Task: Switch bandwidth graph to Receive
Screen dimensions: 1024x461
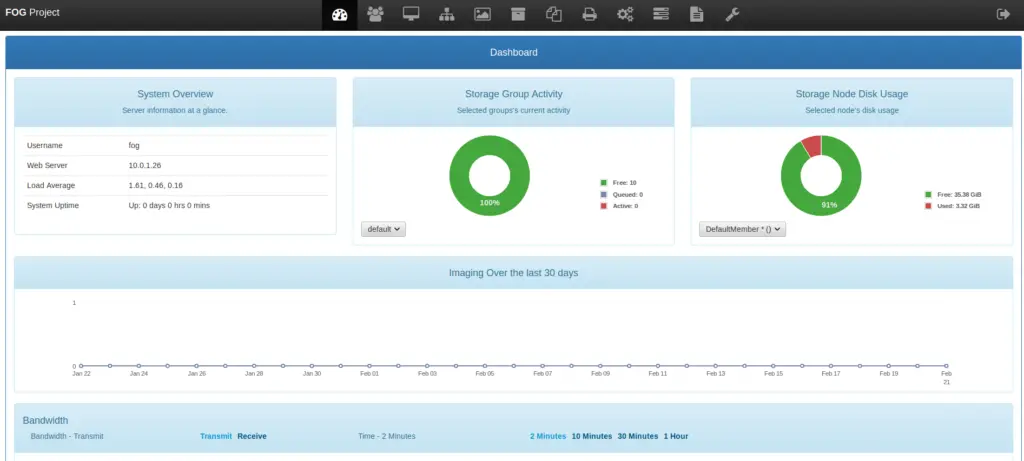Action: [252, 436]
